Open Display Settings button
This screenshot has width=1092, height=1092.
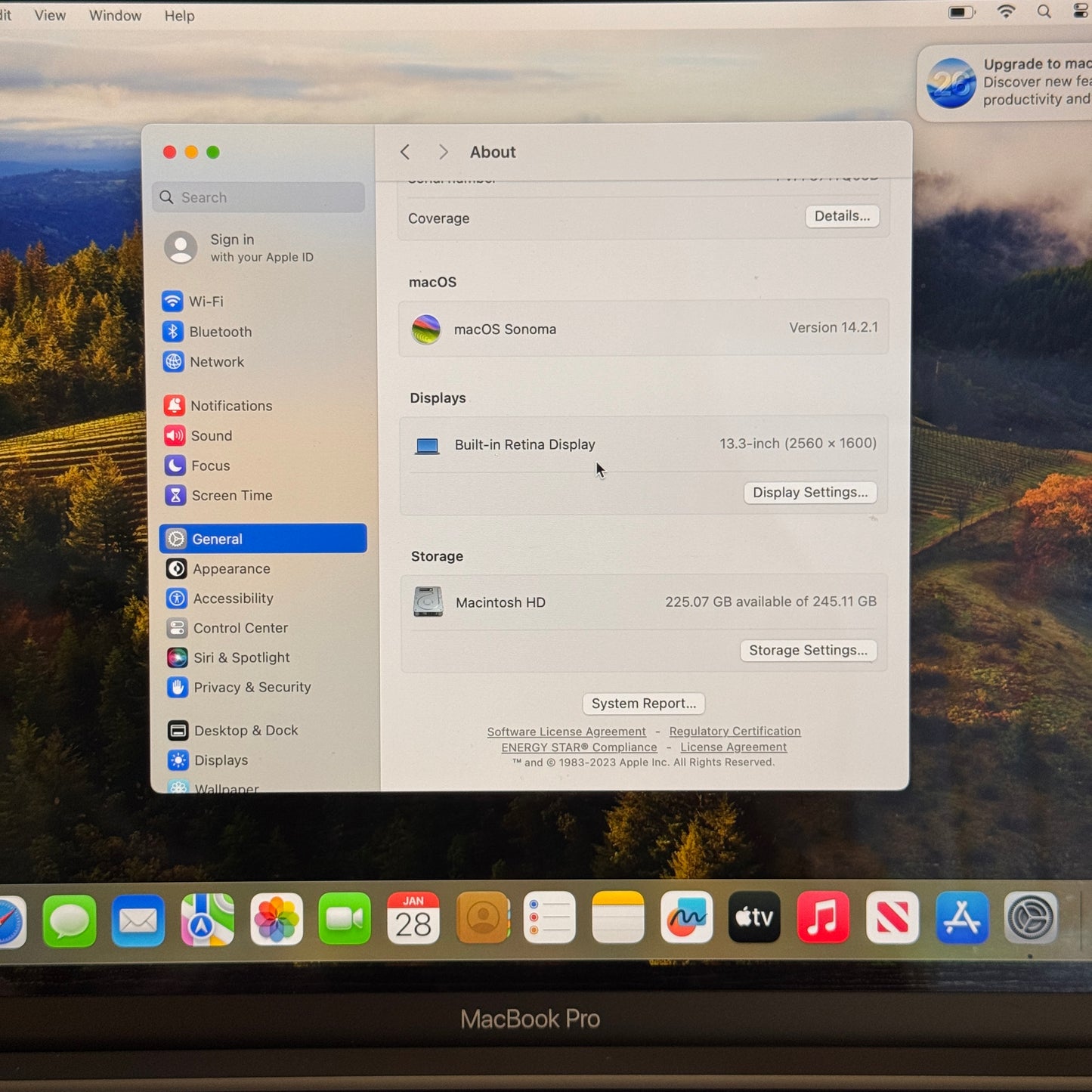pos(810,493)
